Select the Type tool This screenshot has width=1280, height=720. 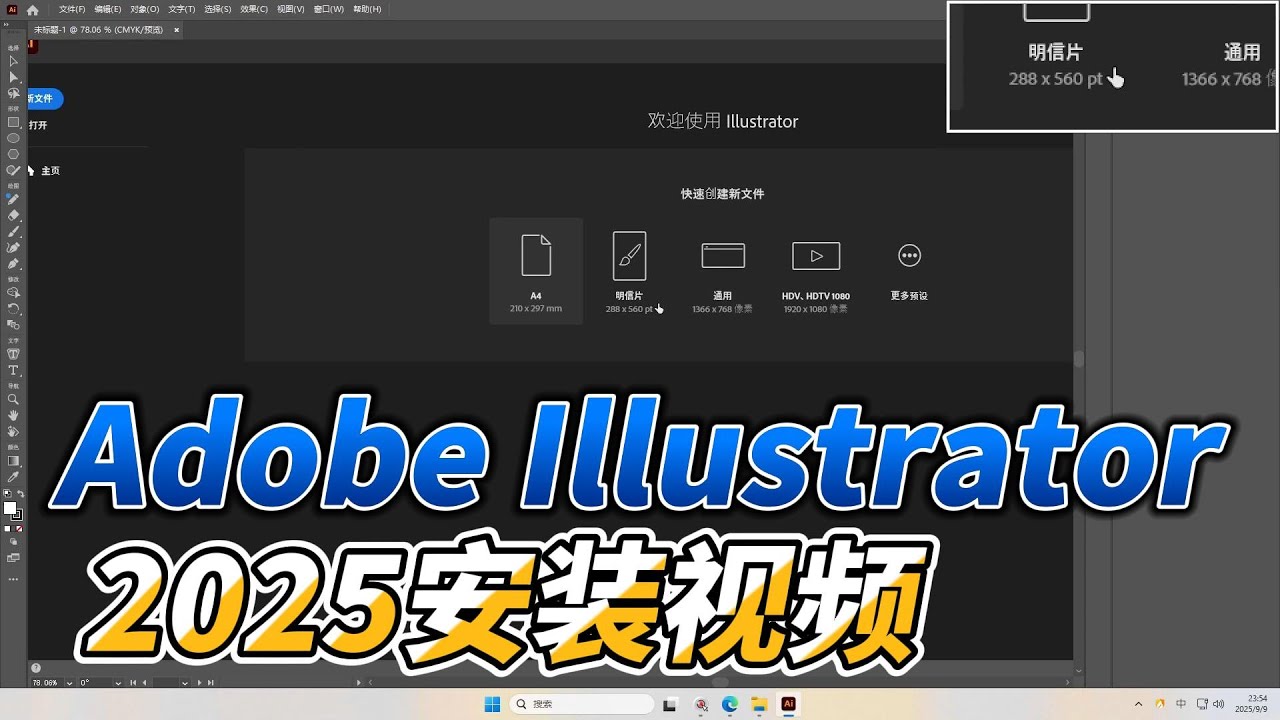pos(13,370)
